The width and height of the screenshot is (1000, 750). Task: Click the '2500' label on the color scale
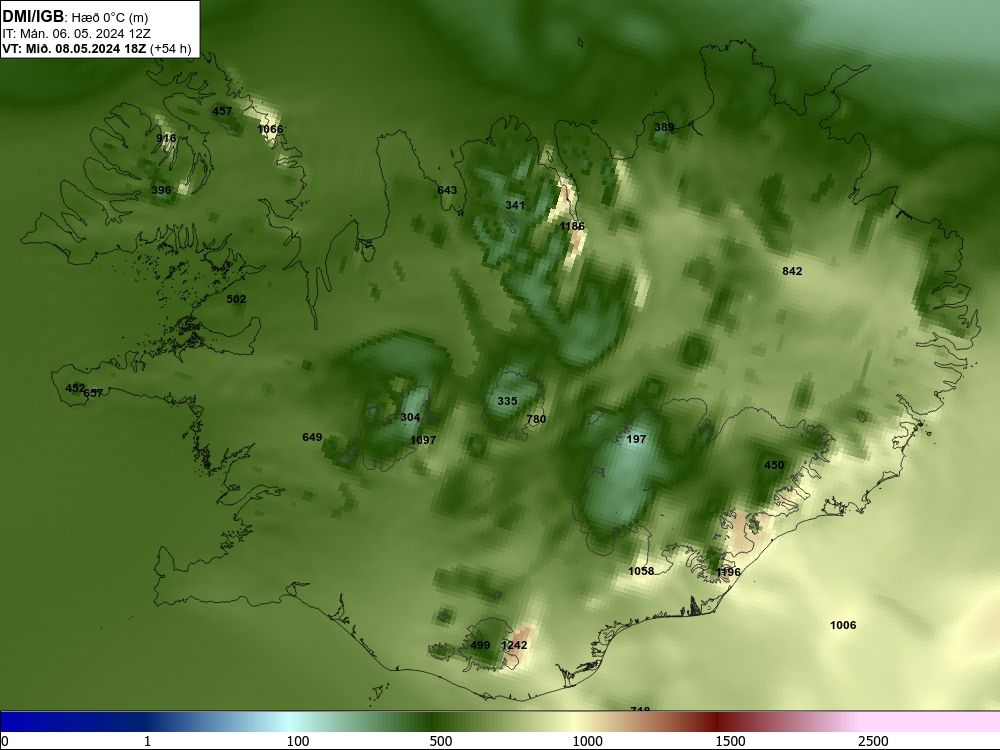(x=873, y=741)
